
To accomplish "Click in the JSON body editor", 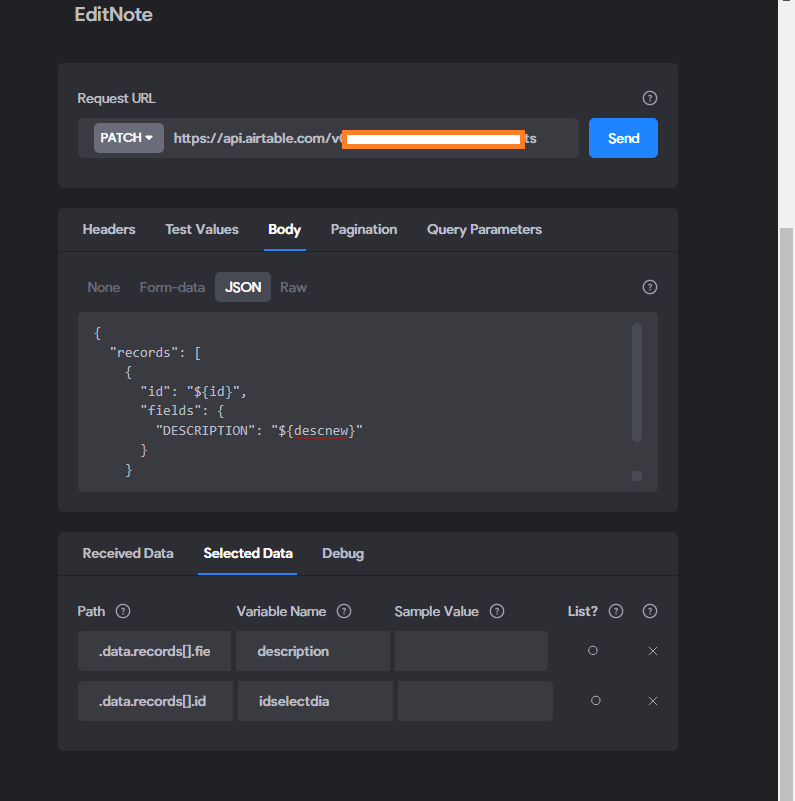I will pyautogui.click(x=368, y=402).
